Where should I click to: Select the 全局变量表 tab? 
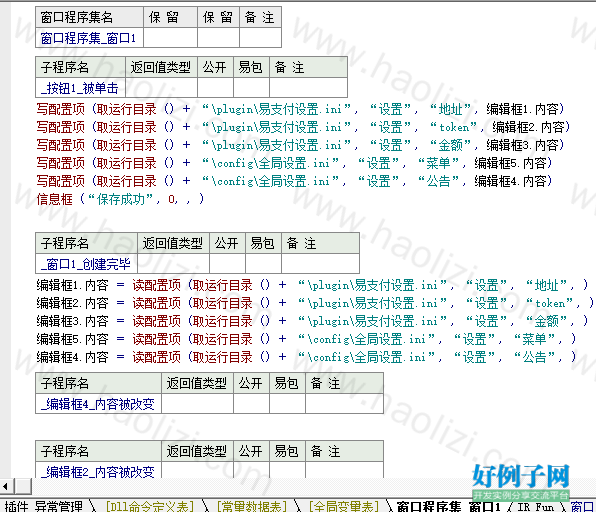tap(344, 506)
